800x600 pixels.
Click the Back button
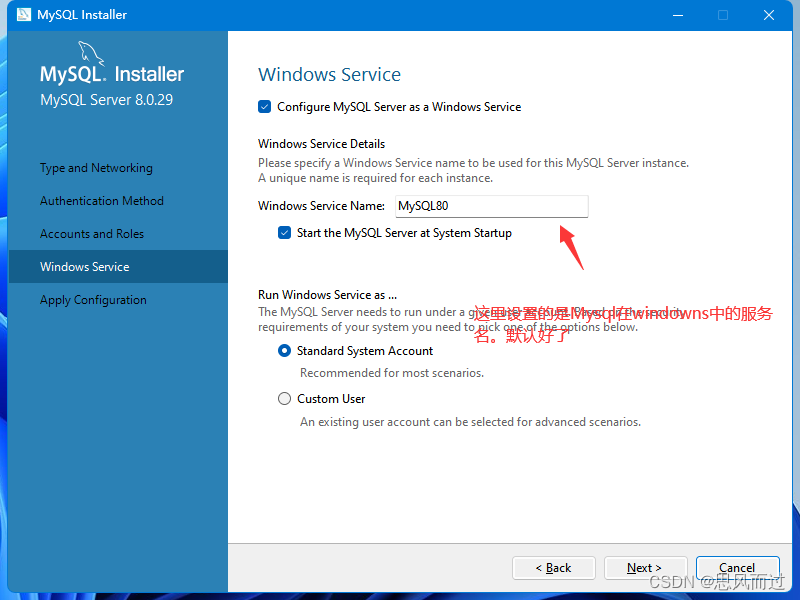click(554, 568)
